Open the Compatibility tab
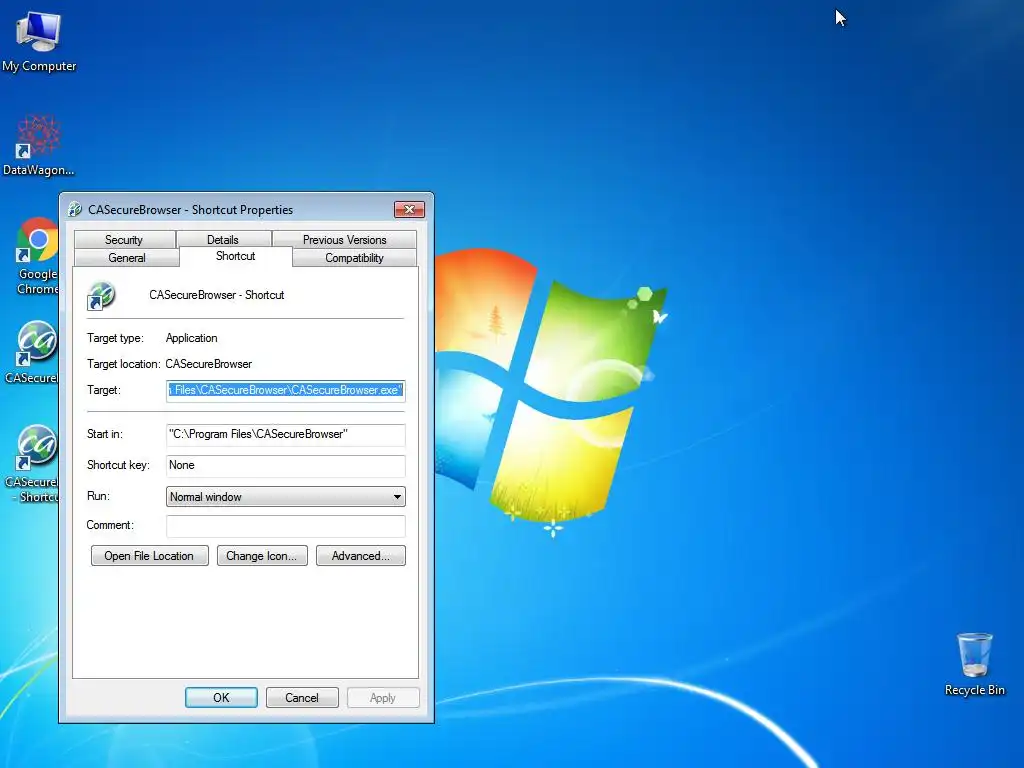1024x768 pixels. (x=355, y=258)
